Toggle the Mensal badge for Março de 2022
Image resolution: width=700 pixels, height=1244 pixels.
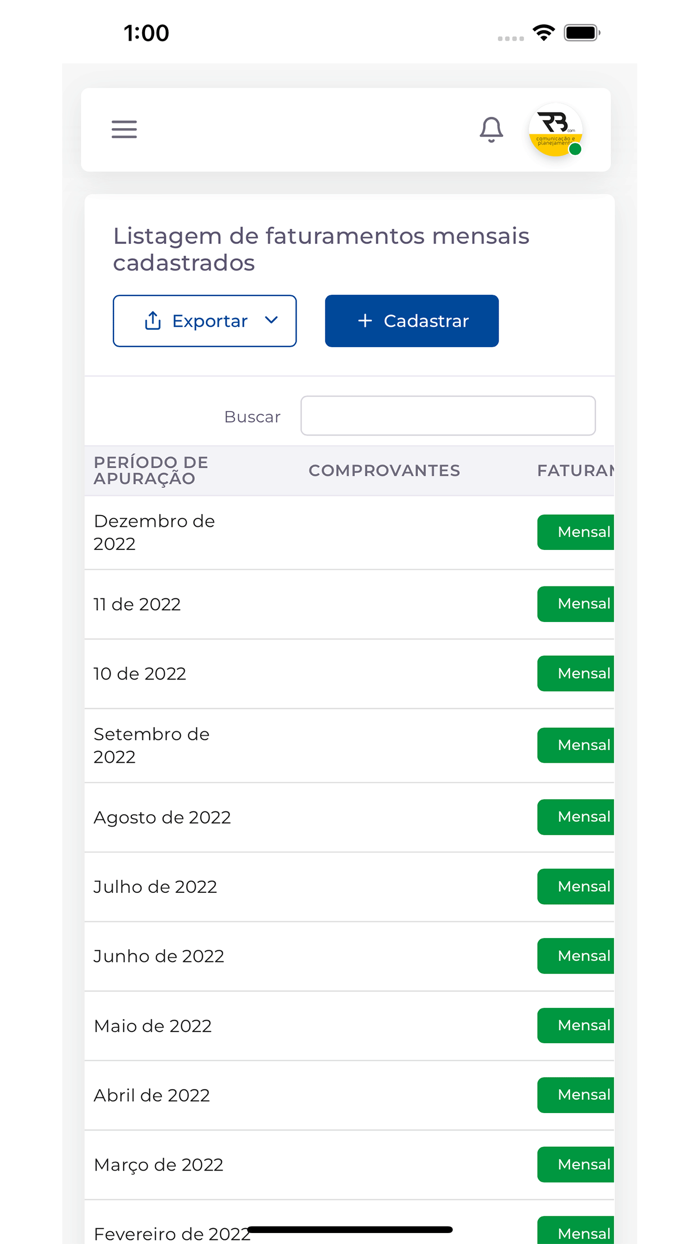[580, 1164]
